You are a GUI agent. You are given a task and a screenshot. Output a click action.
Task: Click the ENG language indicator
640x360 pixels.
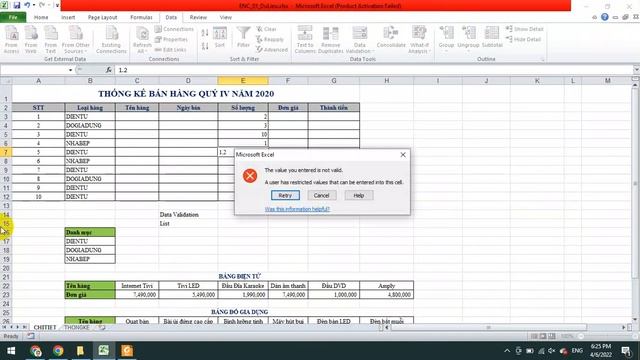pyautogui.click(x=577, y=351)
